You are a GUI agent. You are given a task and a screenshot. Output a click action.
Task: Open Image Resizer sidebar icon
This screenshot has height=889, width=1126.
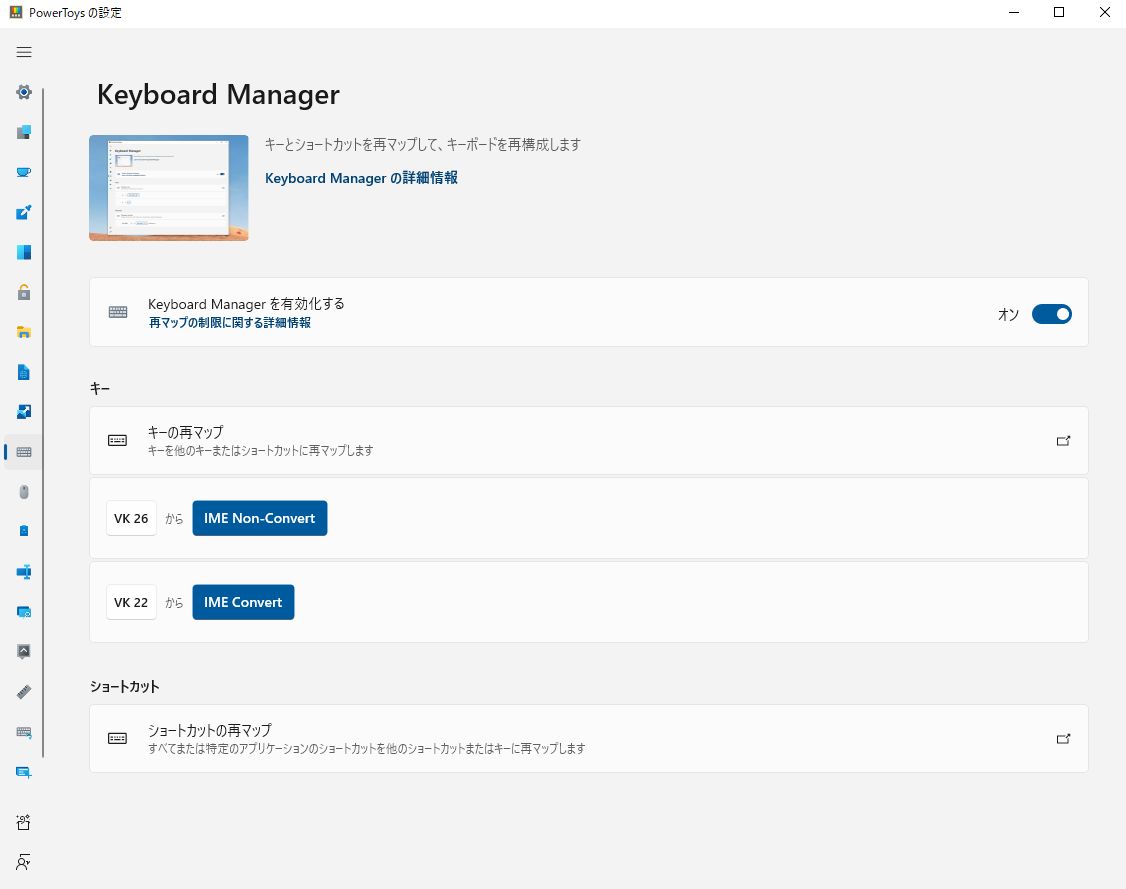coord(24,411)
